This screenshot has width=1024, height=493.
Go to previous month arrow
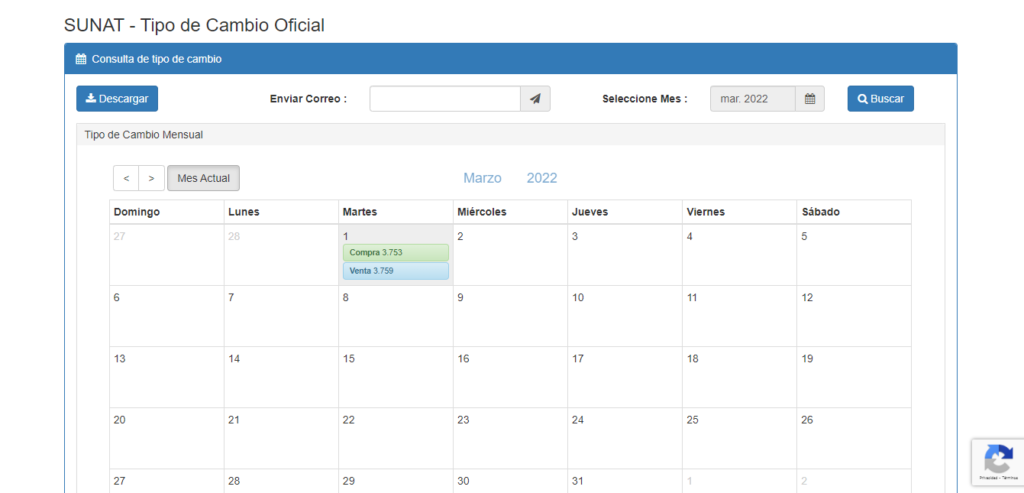pos(126,178)
